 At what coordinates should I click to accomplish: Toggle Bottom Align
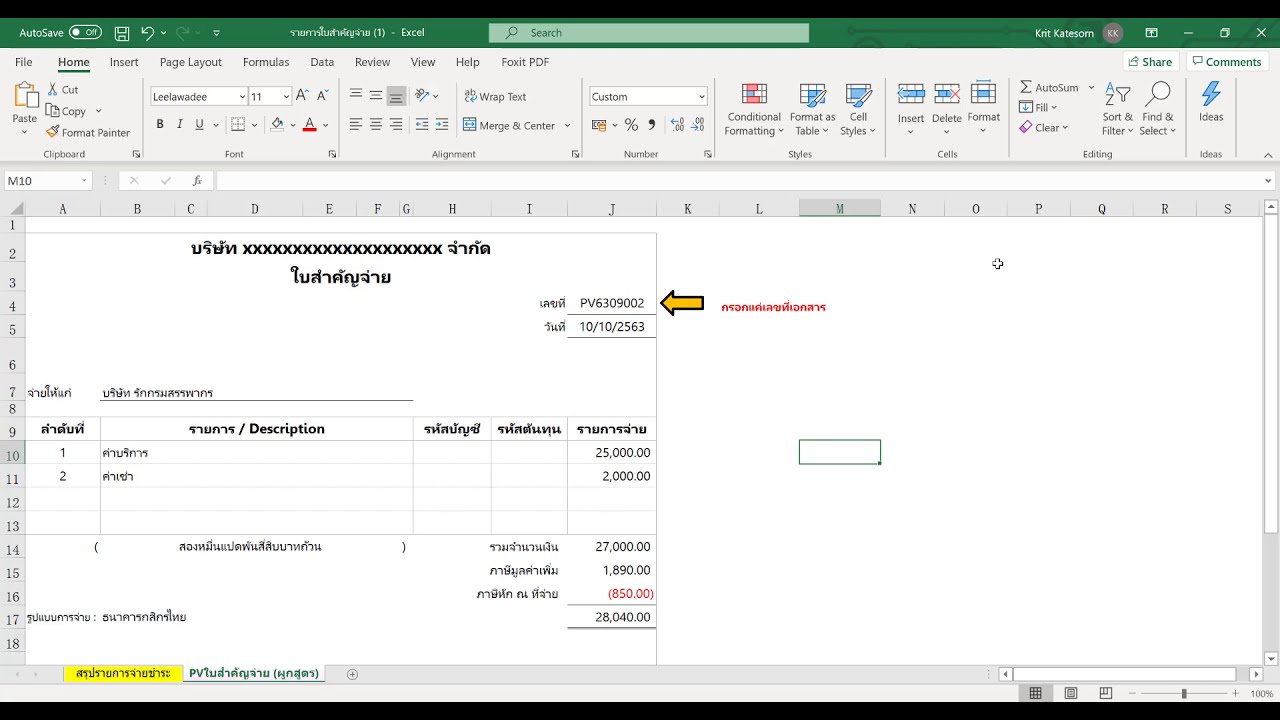point(396,96)
